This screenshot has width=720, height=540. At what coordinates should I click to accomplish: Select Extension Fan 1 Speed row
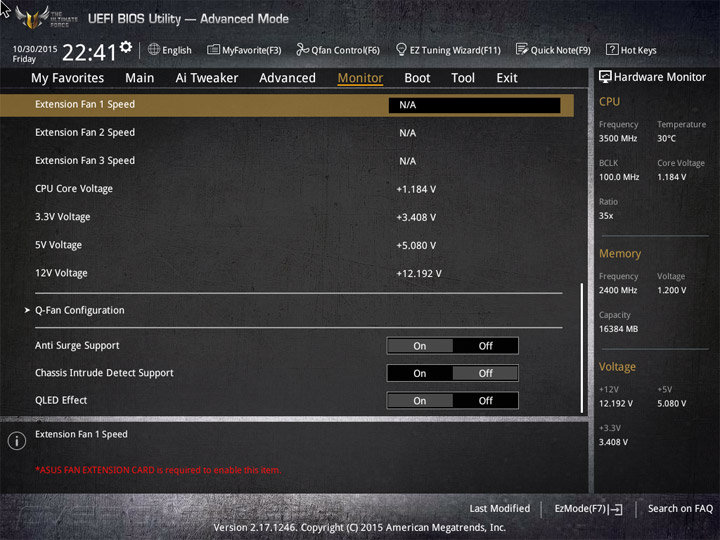tap(287, 105)
